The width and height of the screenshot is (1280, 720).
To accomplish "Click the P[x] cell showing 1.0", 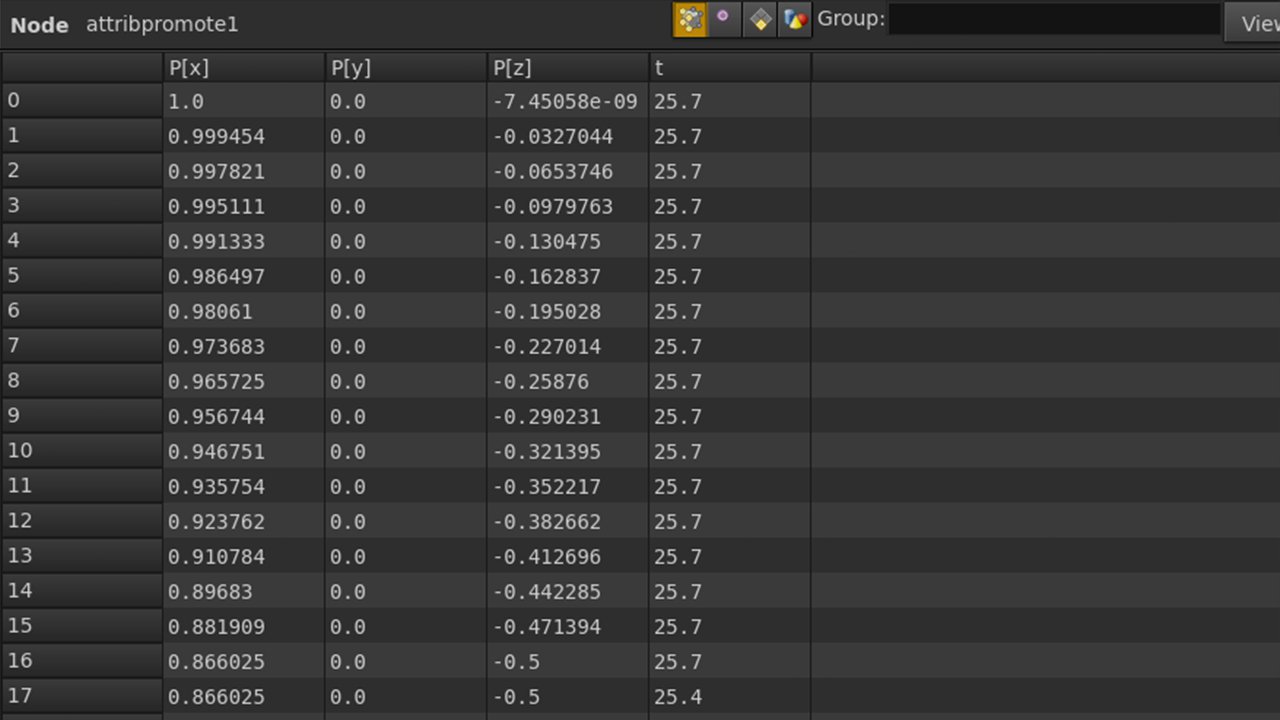I will coord(185,102).
